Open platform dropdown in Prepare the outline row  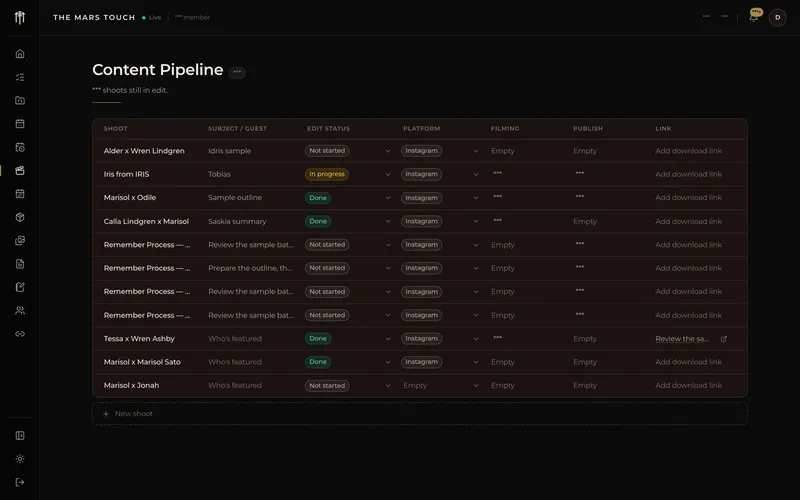(x=476, y=268)
